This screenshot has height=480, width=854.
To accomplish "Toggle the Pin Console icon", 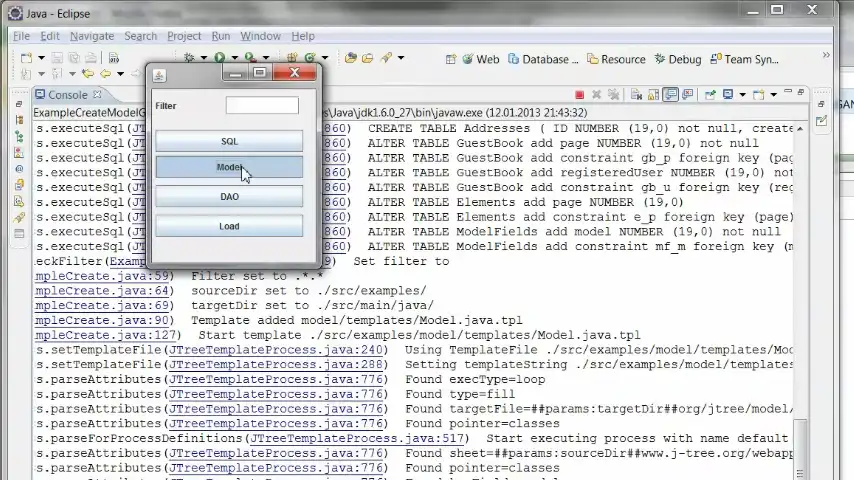I will tap(710, 95).
